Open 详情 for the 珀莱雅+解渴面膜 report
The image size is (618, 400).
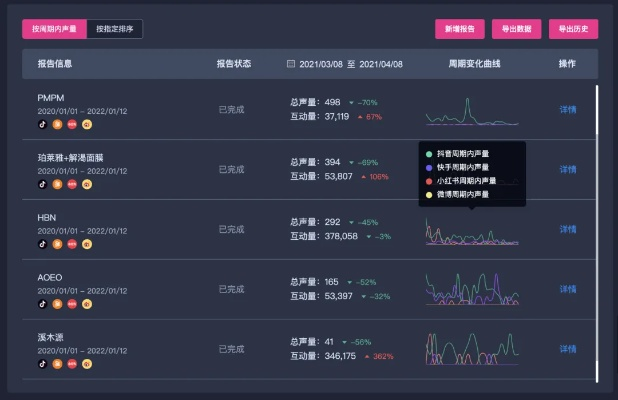click(x=568, y=169)
